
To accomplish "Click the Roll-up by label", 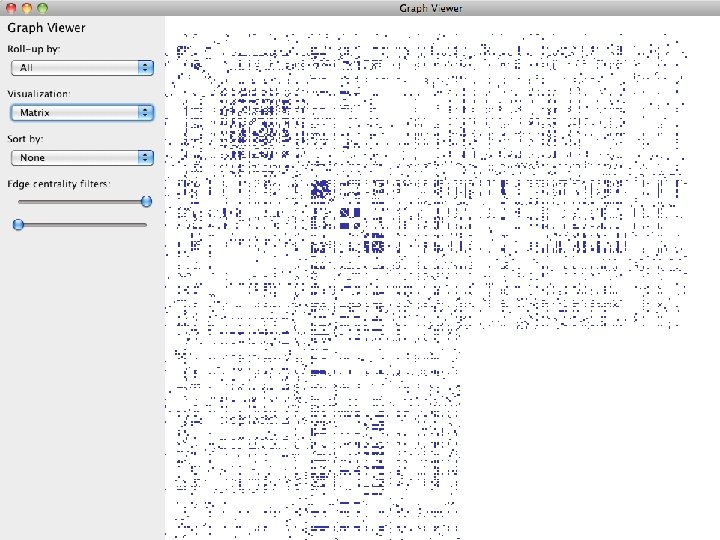I will click(34, 49).
